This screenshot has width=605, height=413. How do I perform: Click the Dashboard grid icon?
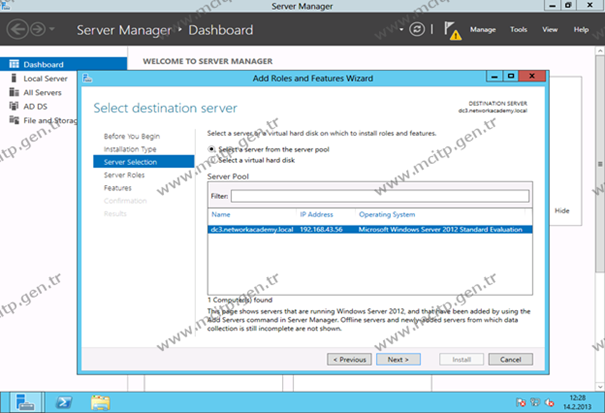click(x=14, y=64)
